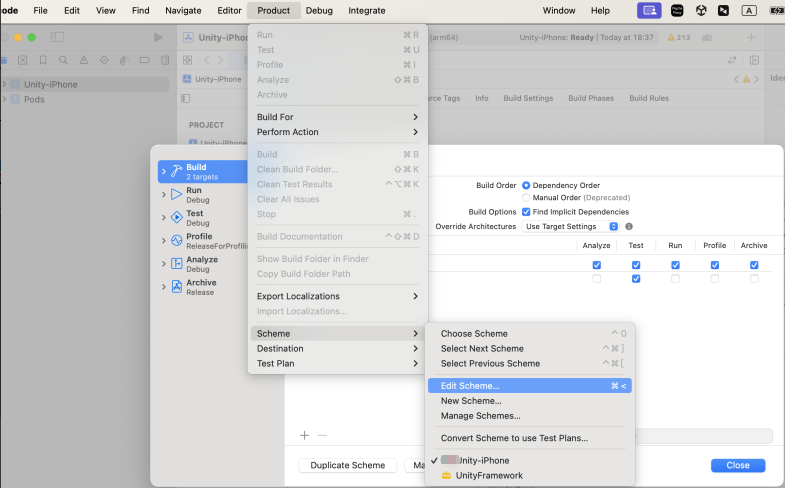Click the Close button in scheme editor
The width and height of the screenshot is (785, 488).
click(738, 465)
